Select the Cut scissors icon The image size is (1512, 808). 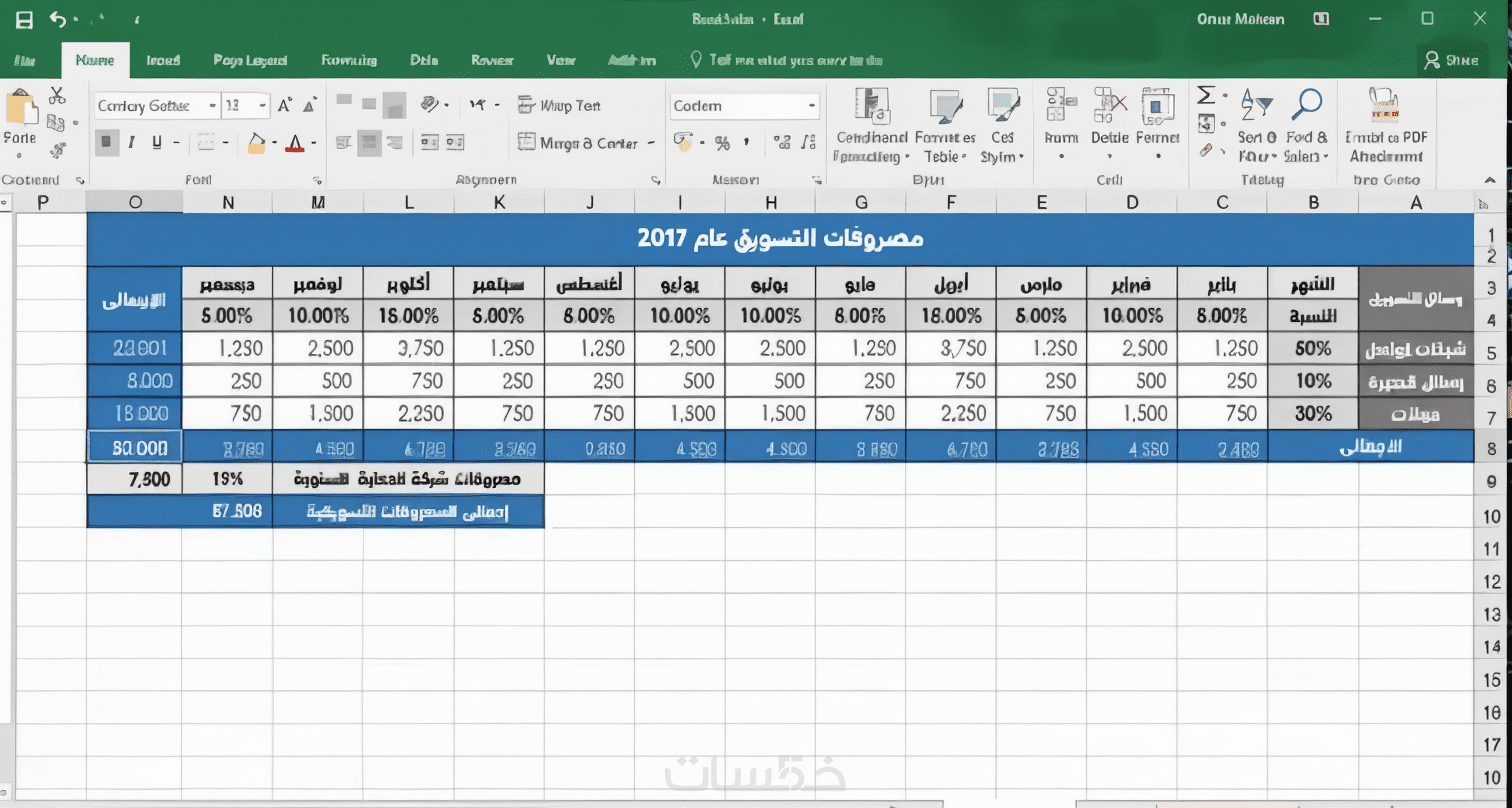point(56,96)
